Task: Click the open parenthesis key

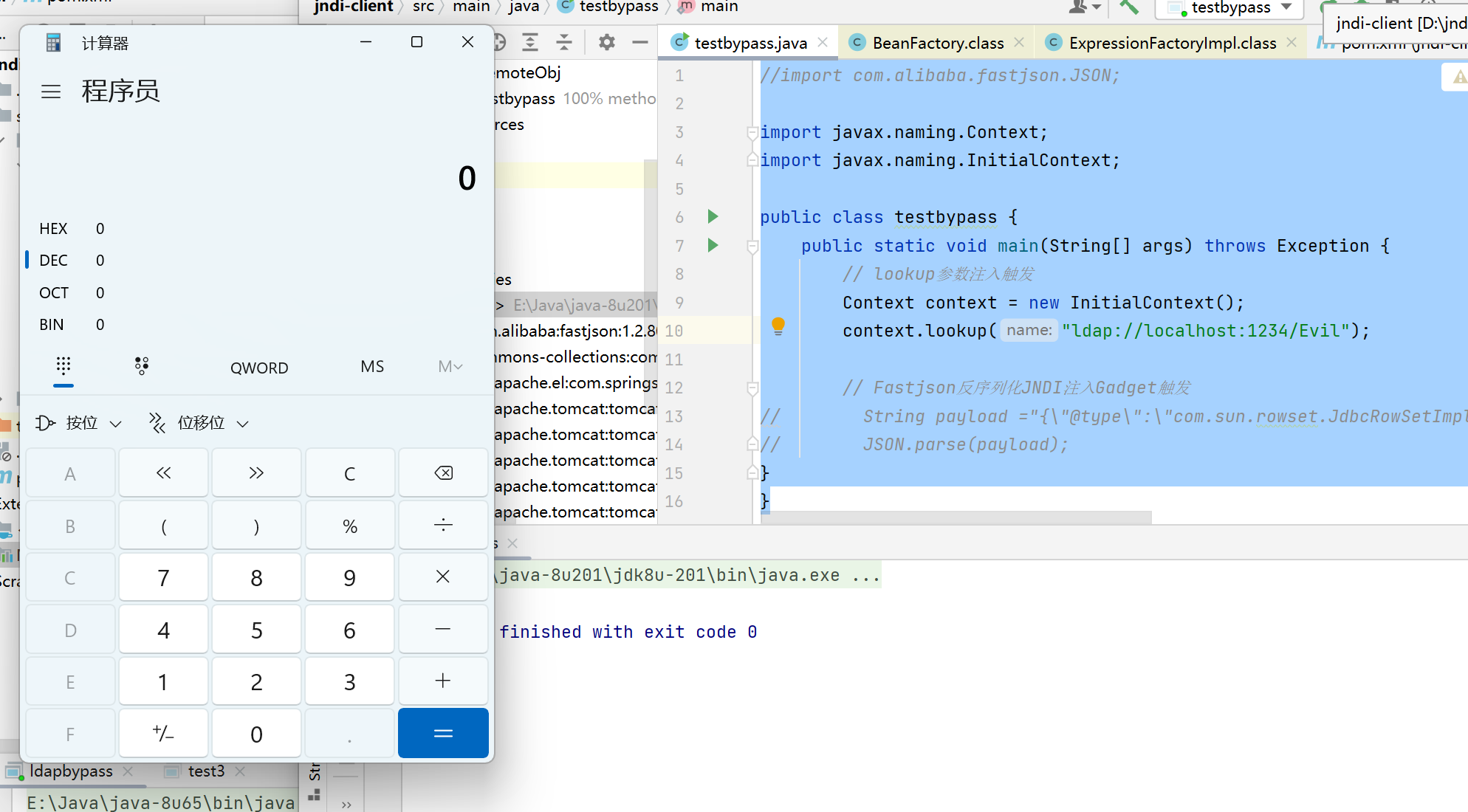Action: 163,526
